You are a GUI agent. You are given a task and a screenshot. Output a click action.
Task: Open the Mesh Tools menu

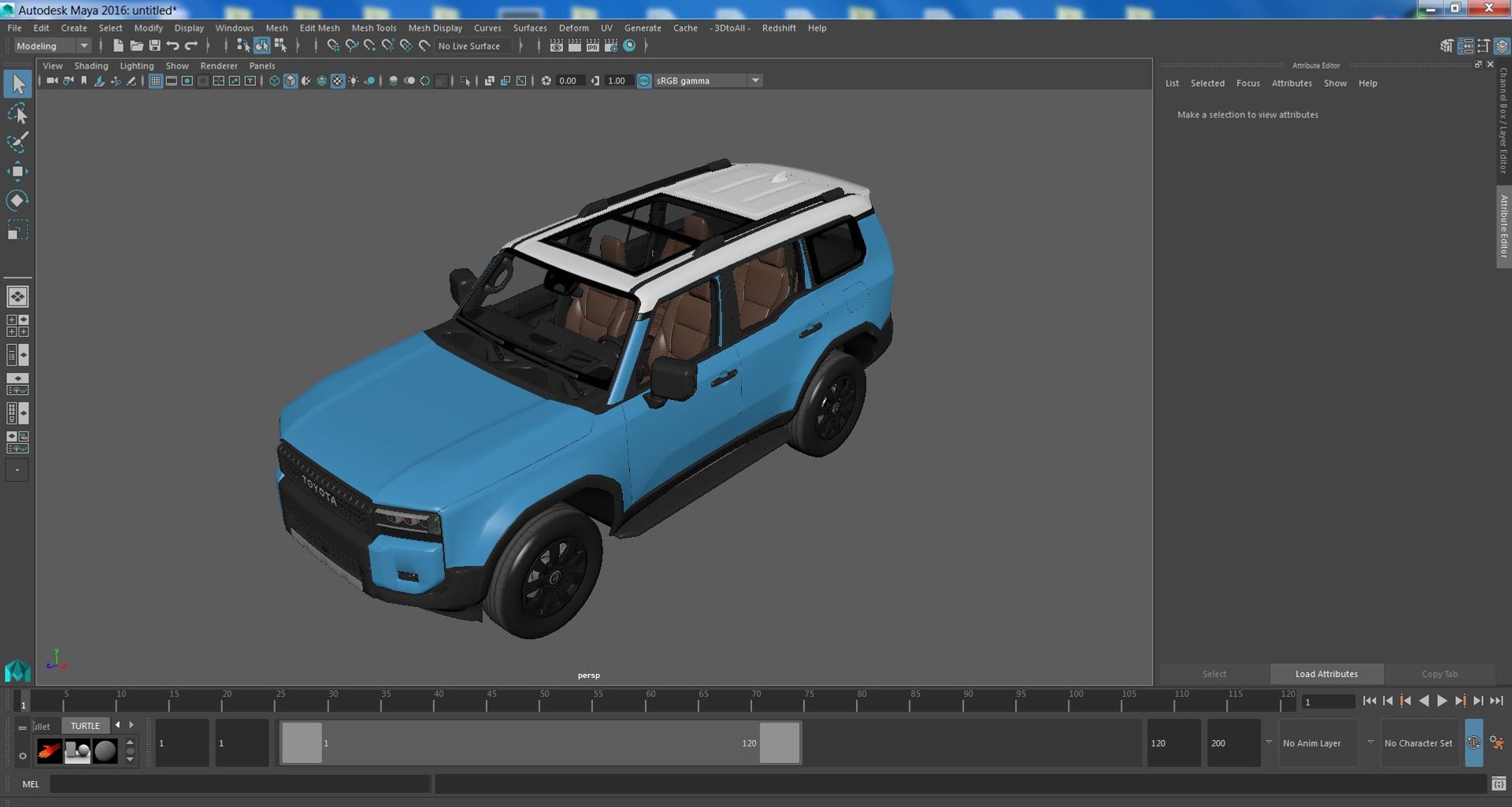[x=374, y=28]
